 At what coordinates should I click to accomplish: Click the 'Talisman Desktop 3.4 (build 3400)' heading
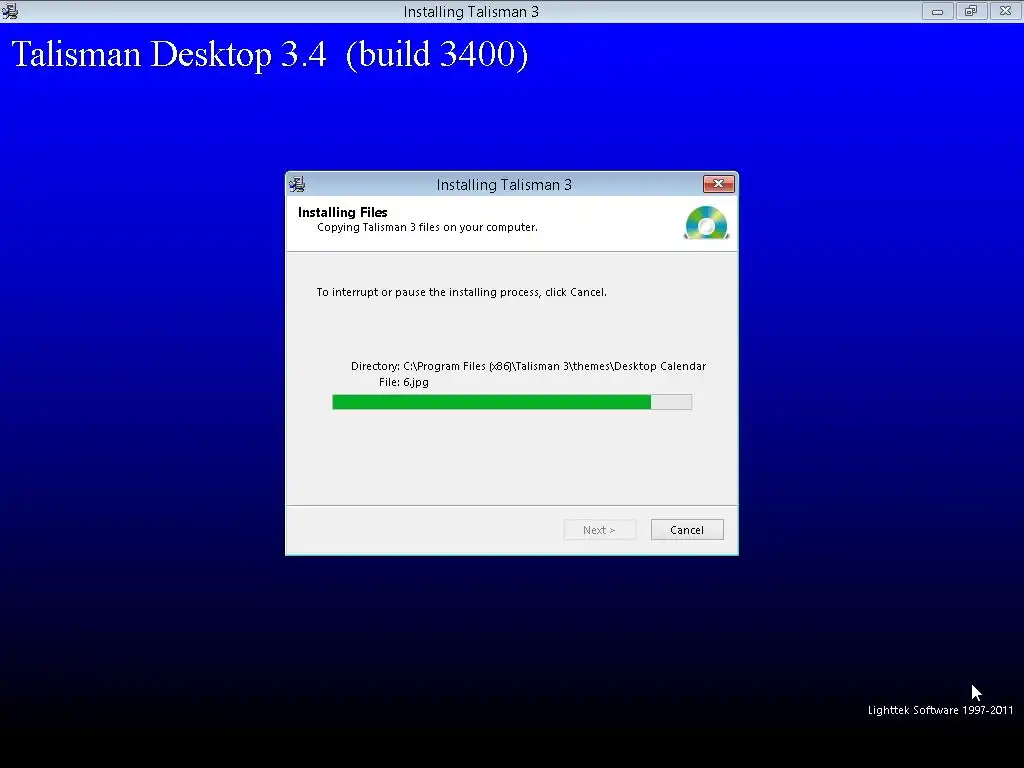[x=270, y=54]
